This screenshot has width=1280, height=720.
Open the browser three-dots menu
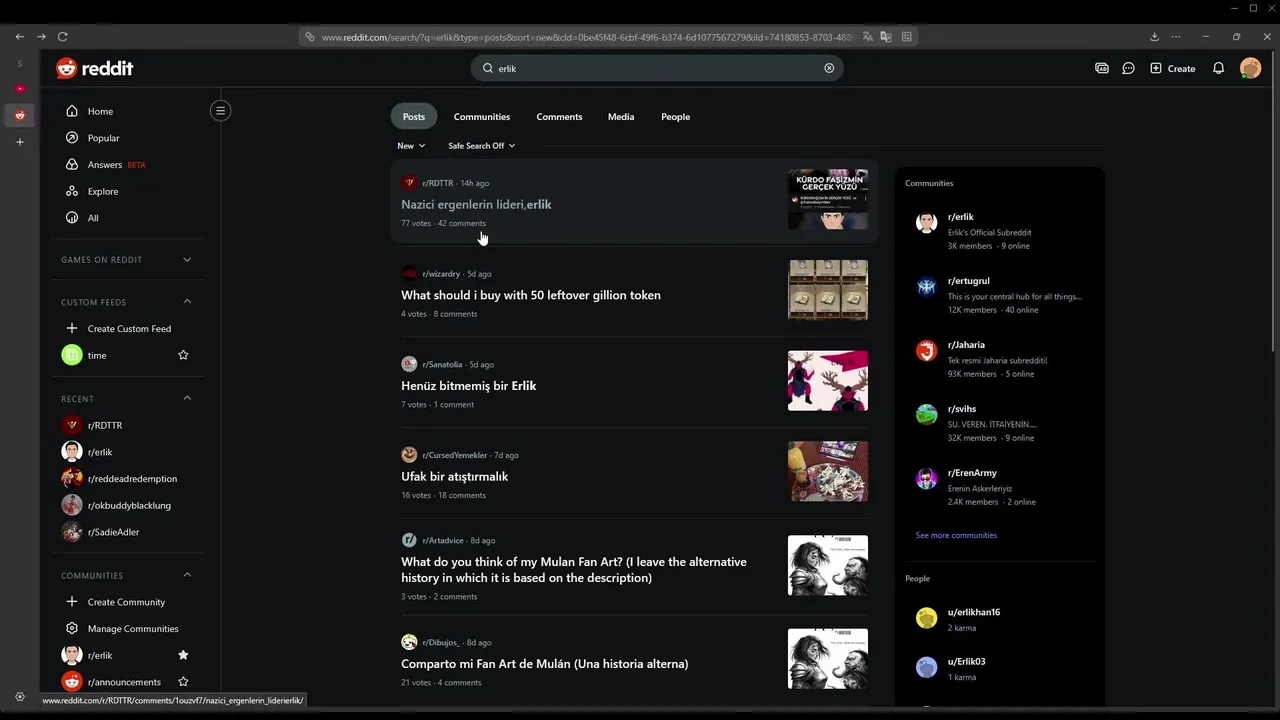tap(1176, 37)
